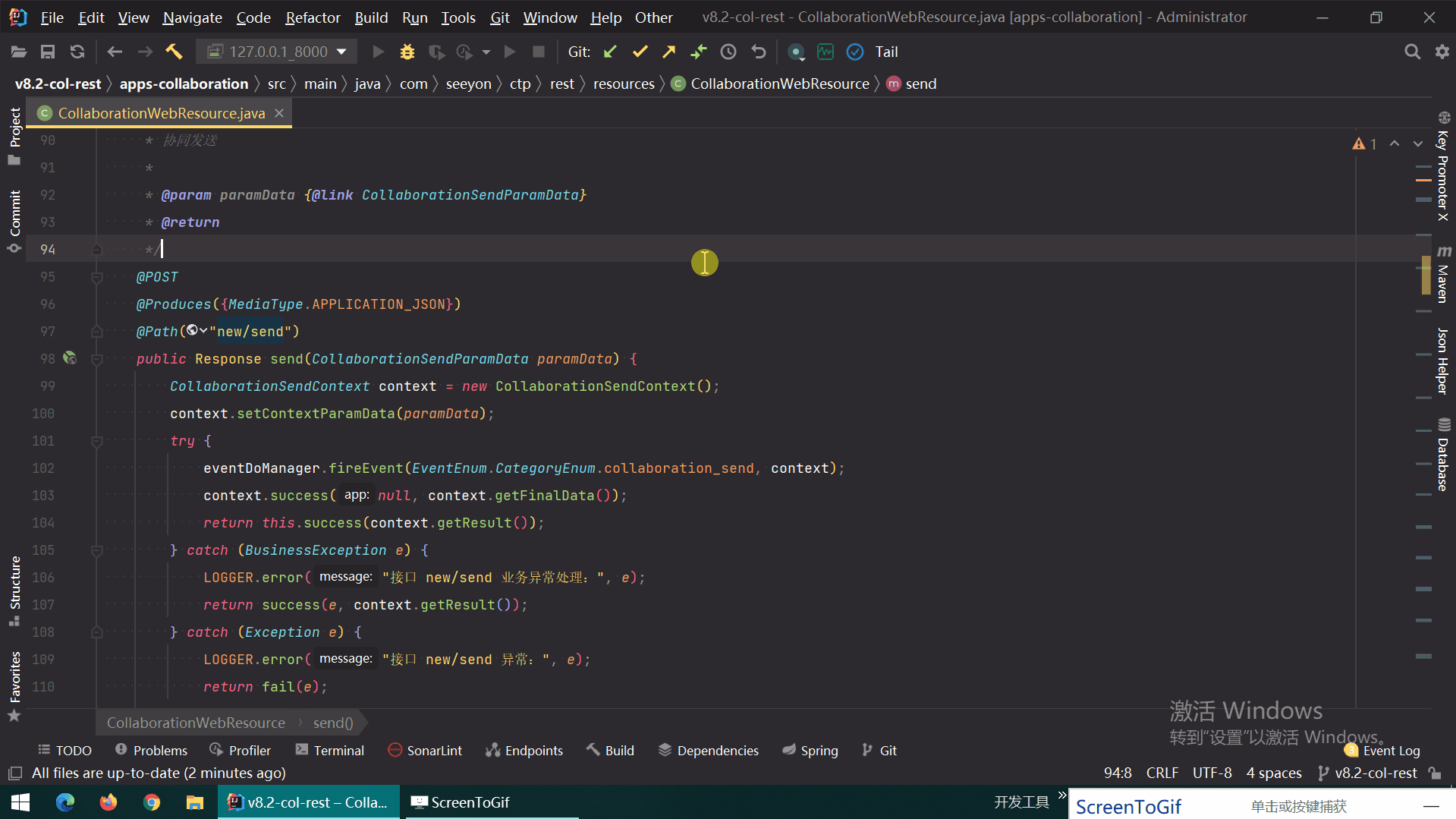Open Search Everywhere magnifier icon
Image resolution: width=1456 pixels, height=819 pixels.
[x=1412, y=52]
